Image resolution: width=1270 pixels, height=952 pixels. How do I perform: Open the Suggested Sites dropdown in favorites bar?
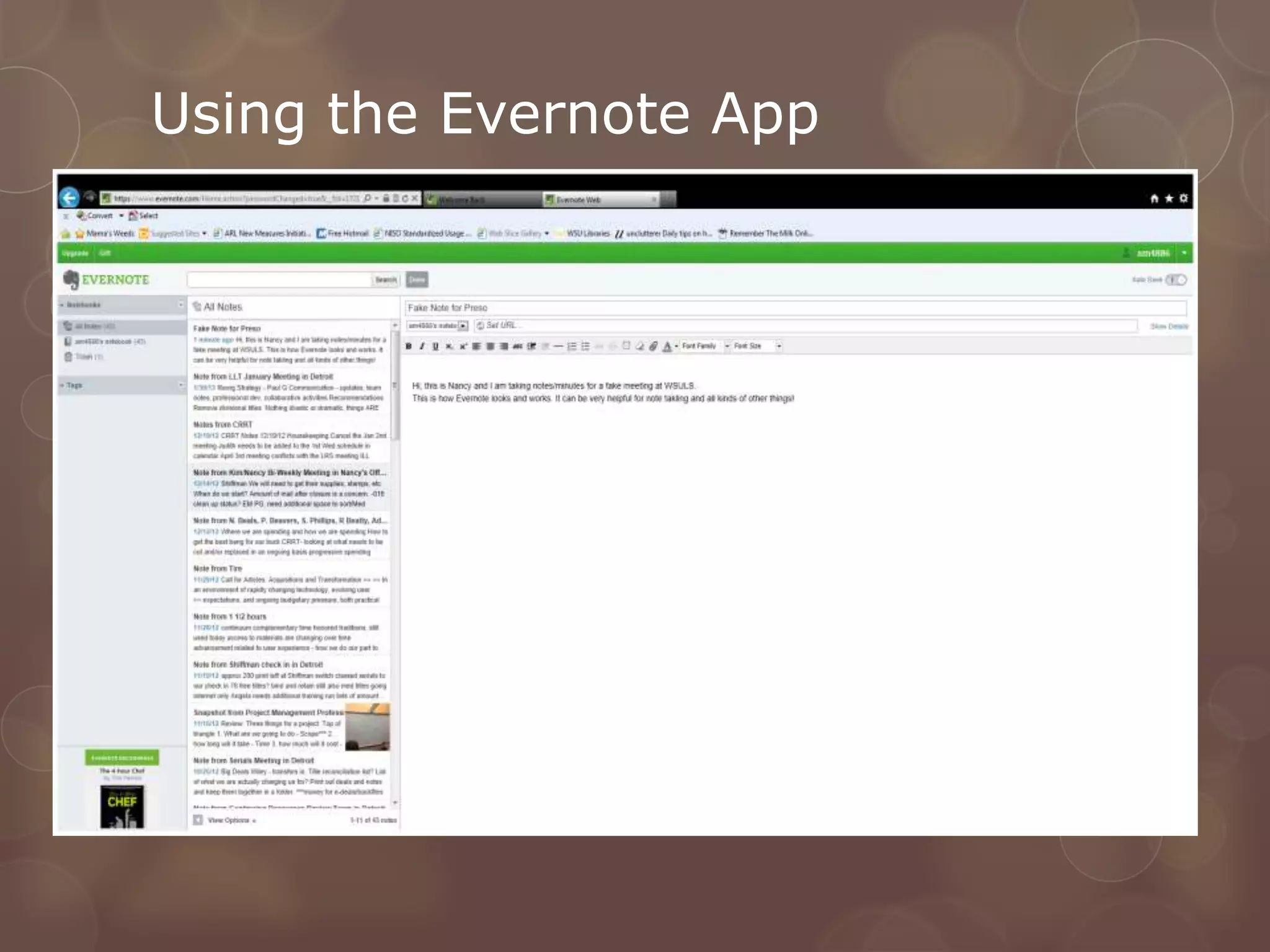(204, 234)
